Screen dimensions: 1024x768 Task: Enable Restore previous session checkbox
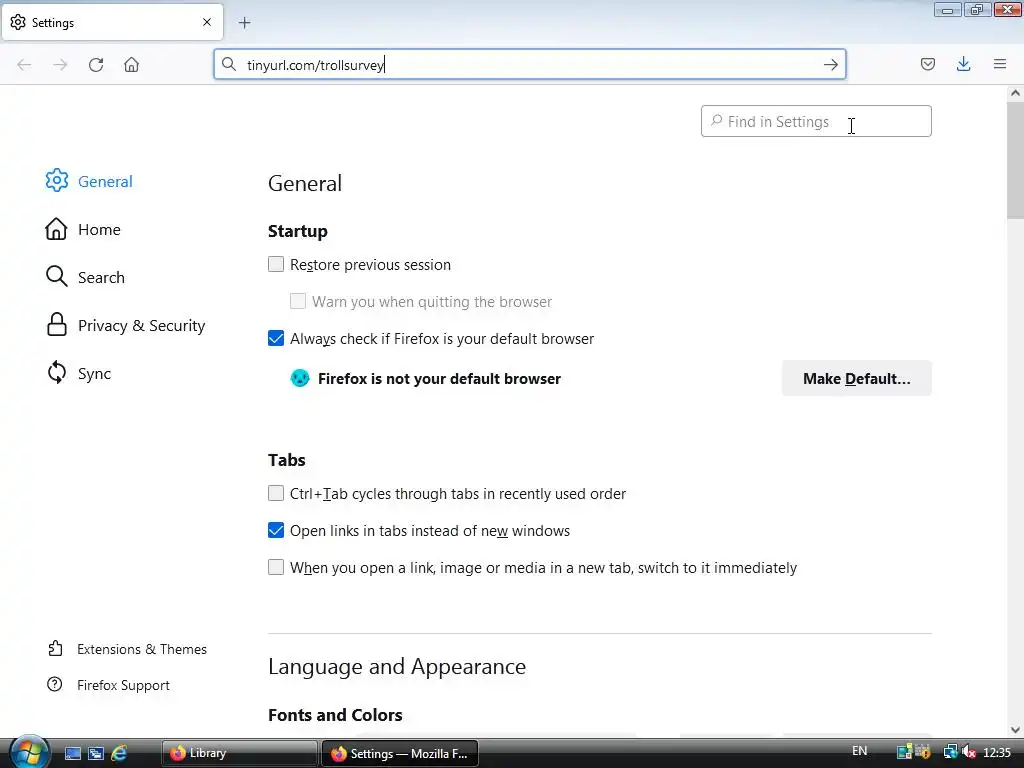276,264
